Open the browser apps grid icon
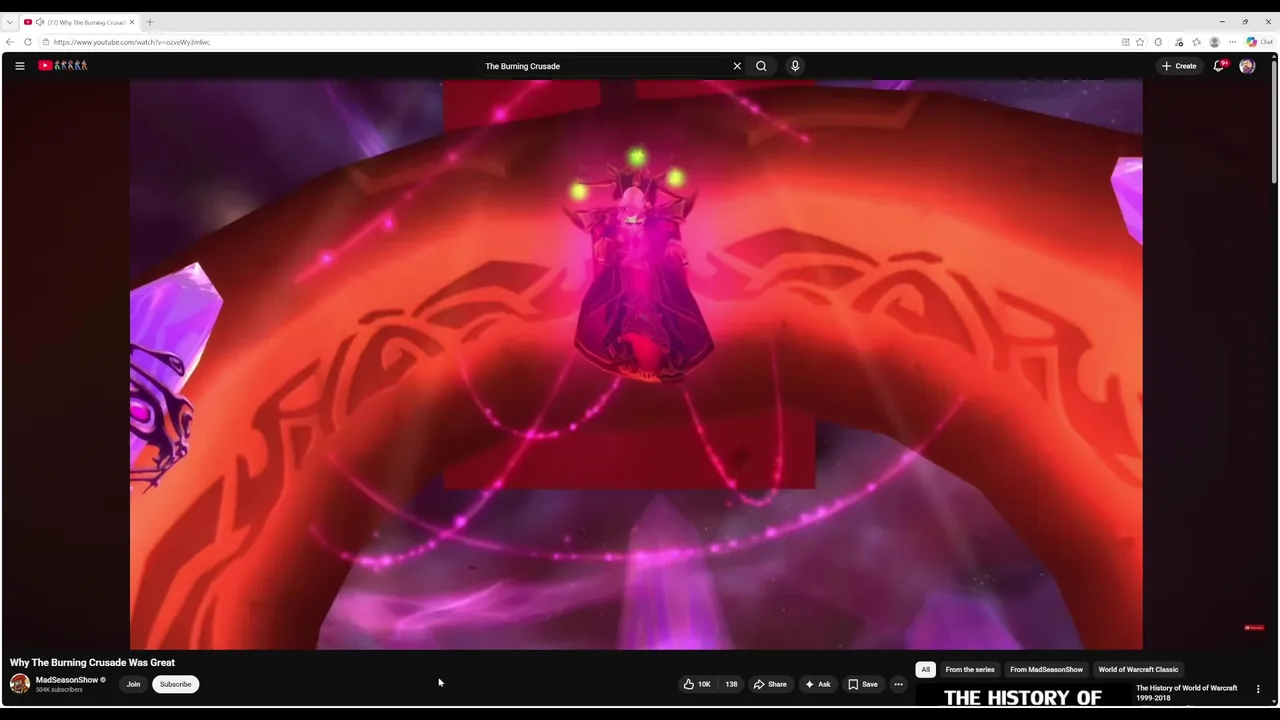This screenshot has width=1280, height=720. (1125, 42)
